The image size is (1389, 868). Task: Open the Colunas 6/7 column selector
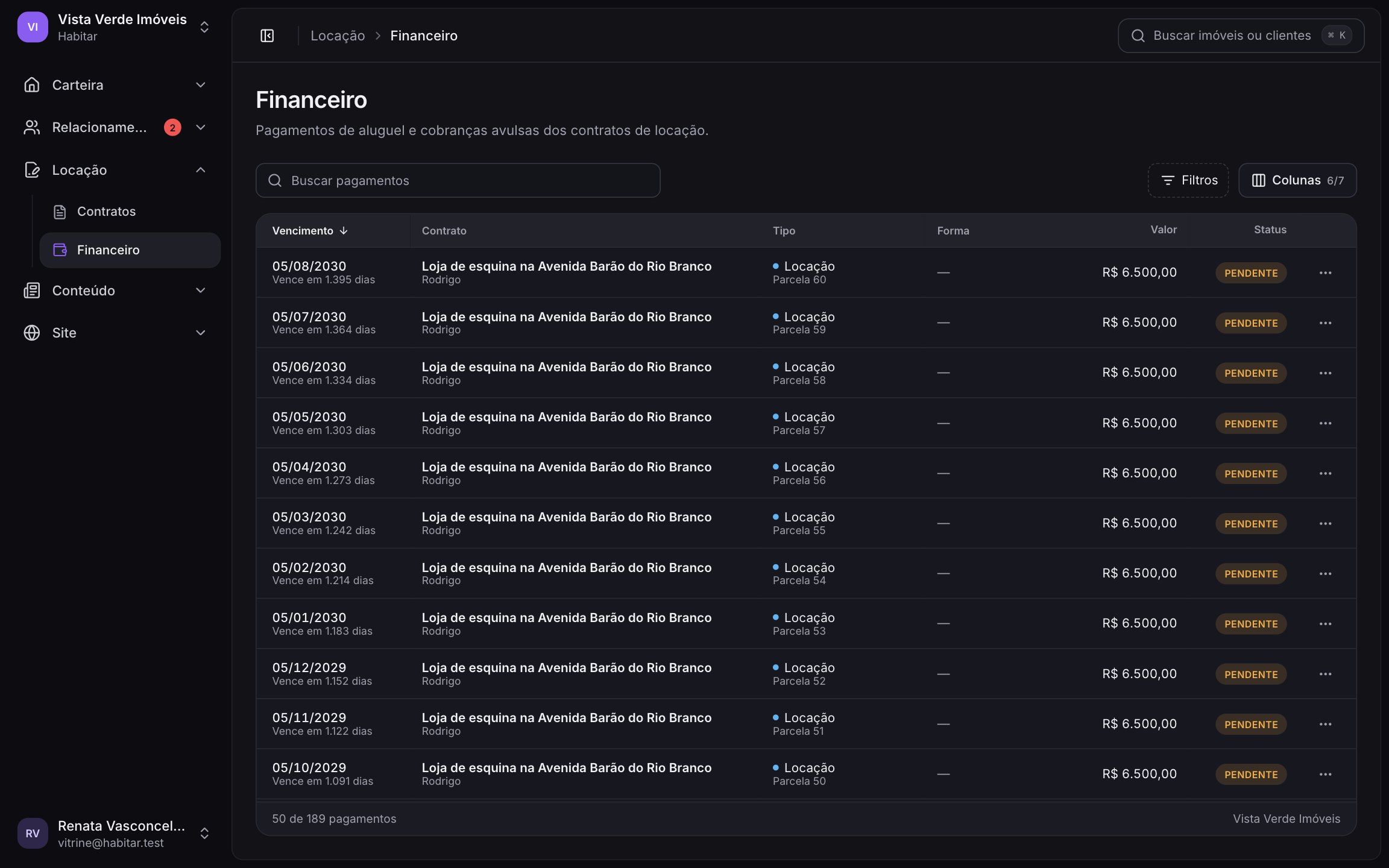pos(1297,180)
